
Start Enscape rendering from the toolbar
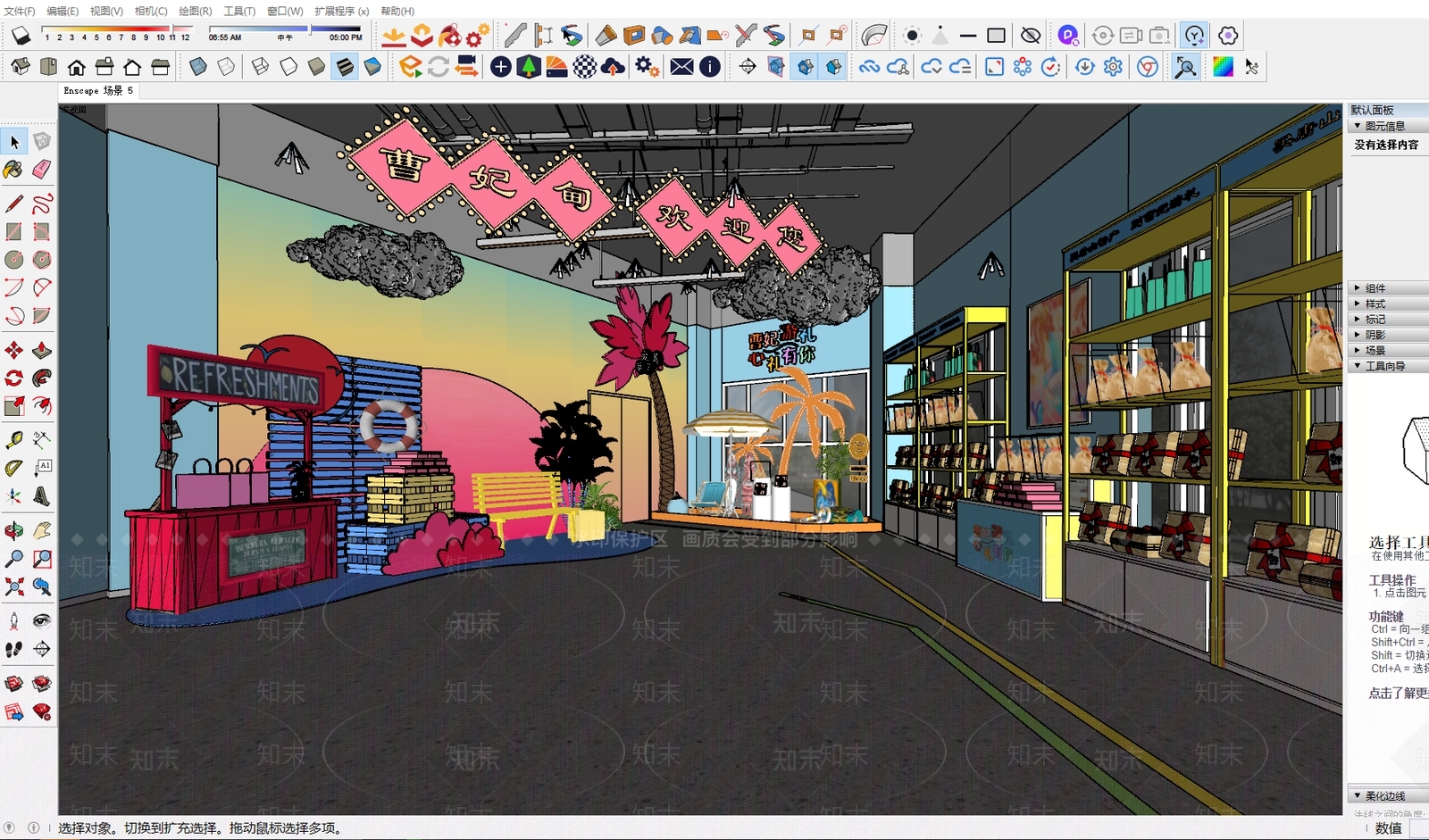tap(410, 67)
